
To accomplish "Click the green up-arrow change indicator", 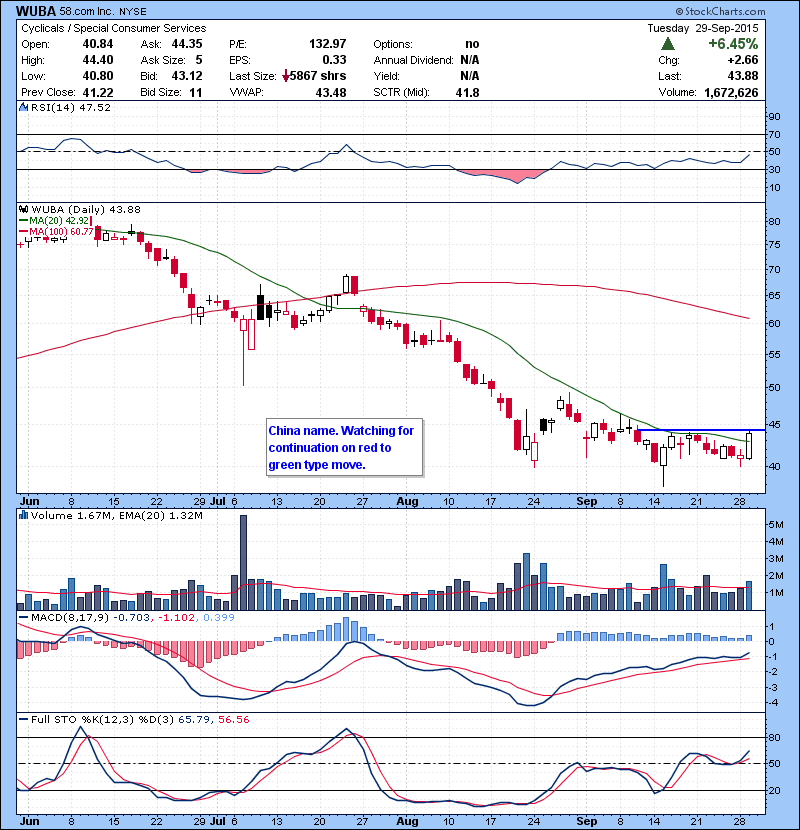I will 668,43.
